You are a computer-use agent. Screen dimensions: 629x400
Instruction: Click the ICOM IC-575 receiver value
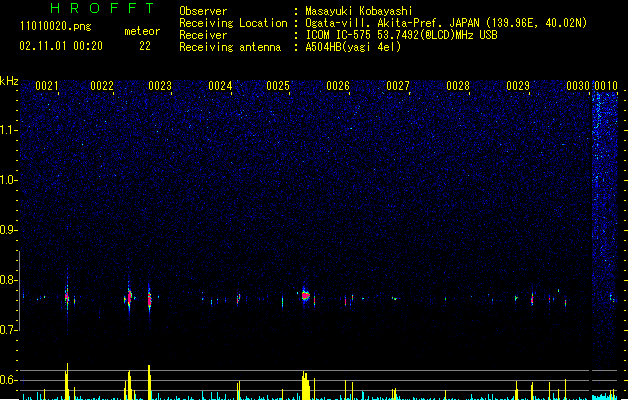coord(402,35)
